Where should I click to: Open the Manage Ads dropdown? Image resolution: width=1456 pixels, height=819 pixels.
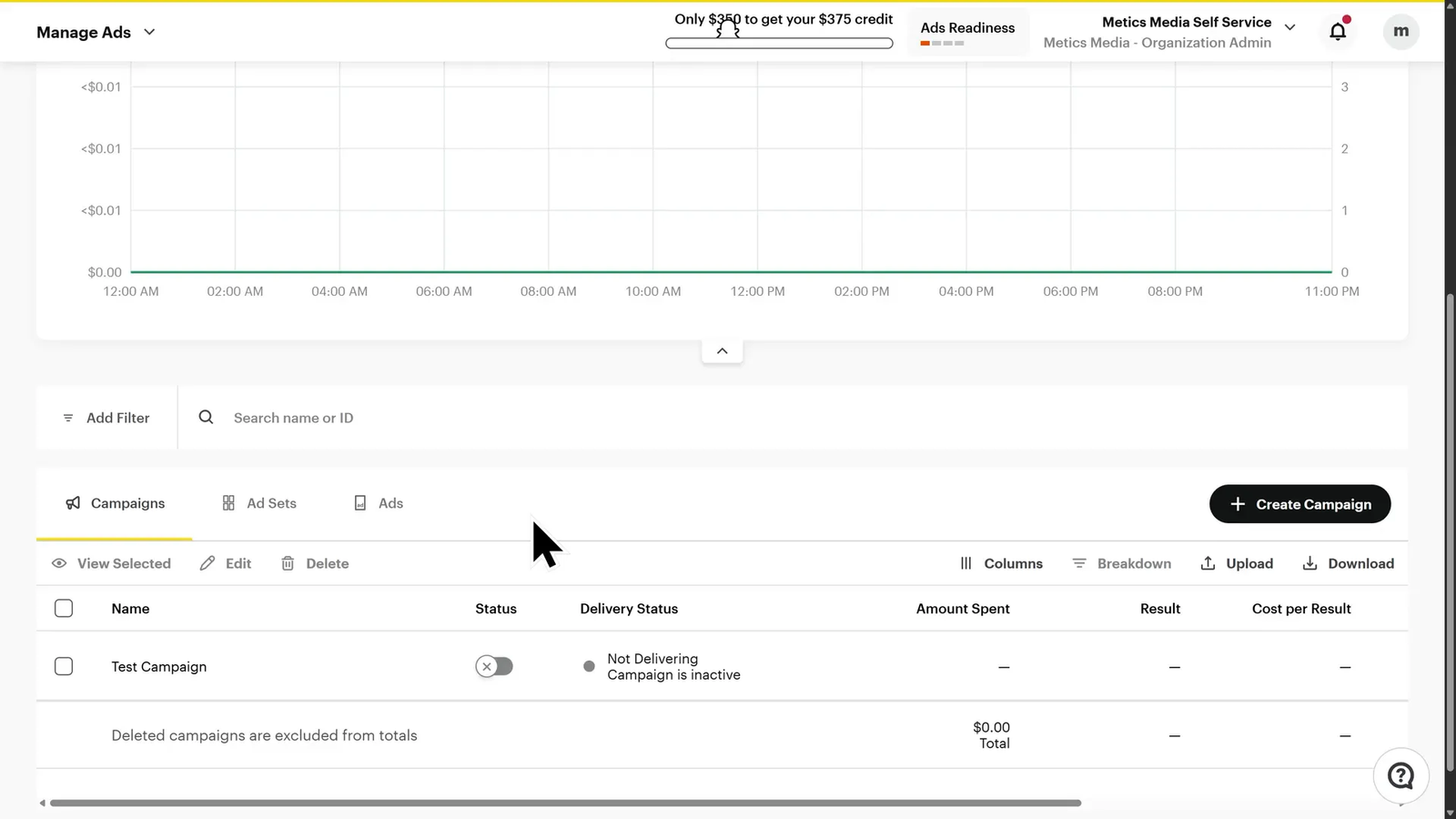coord(96,32)
